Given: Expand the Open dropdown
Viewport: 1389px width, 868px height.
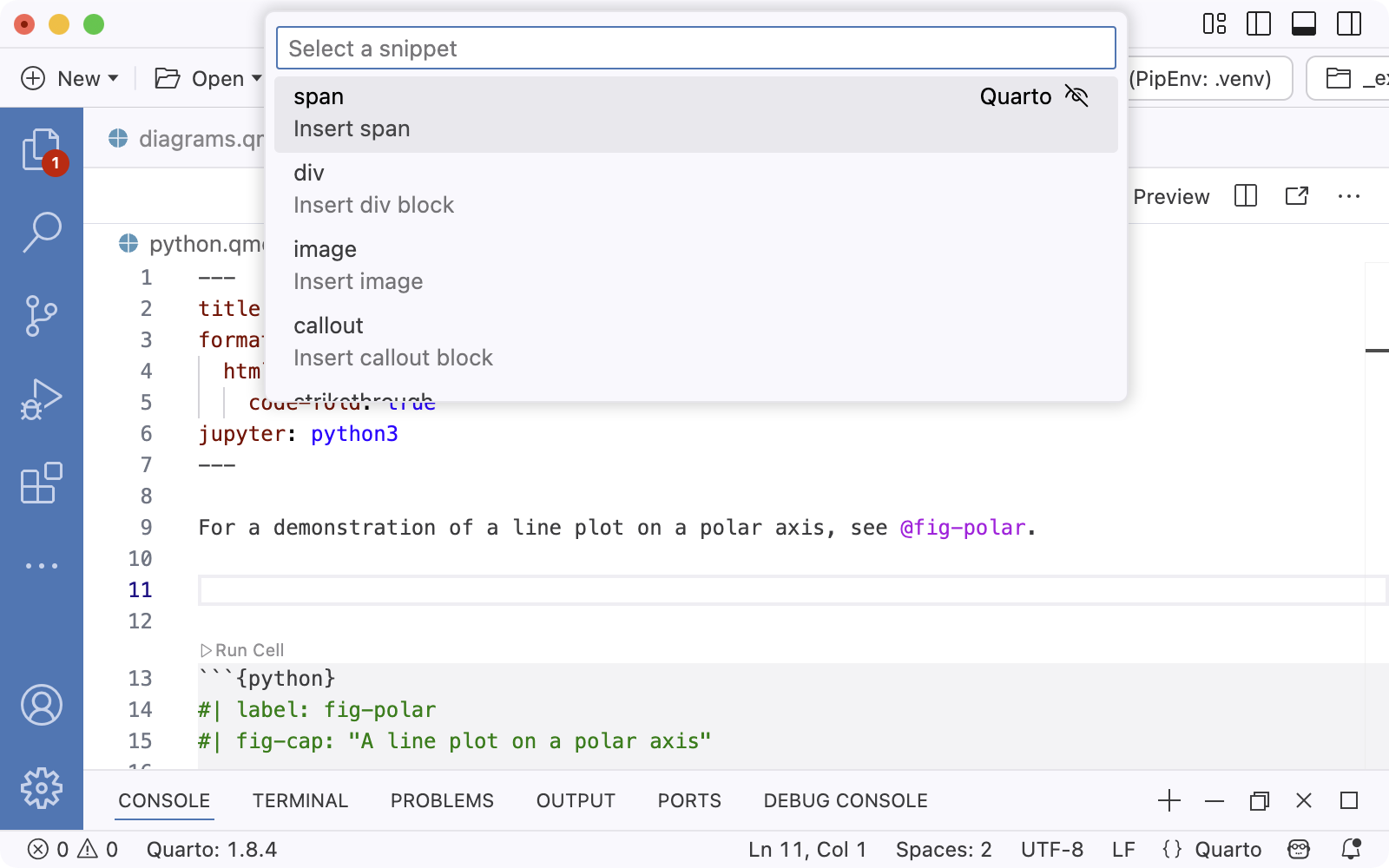Looking at the screenshot, I should (x=257, y=78).
